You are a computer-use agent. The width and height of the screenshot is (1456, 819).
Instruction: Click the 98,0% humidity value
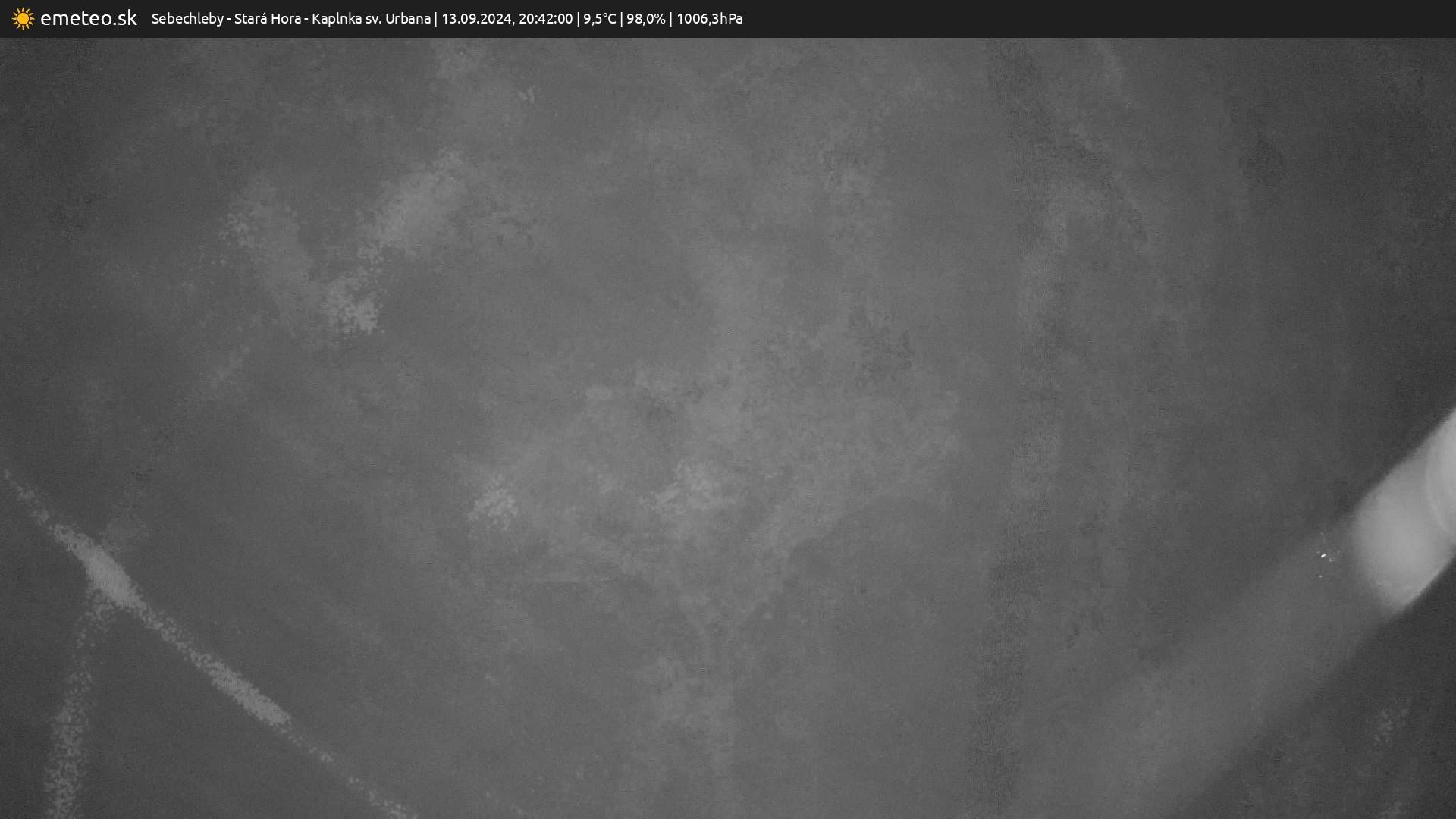click(645, 18)
